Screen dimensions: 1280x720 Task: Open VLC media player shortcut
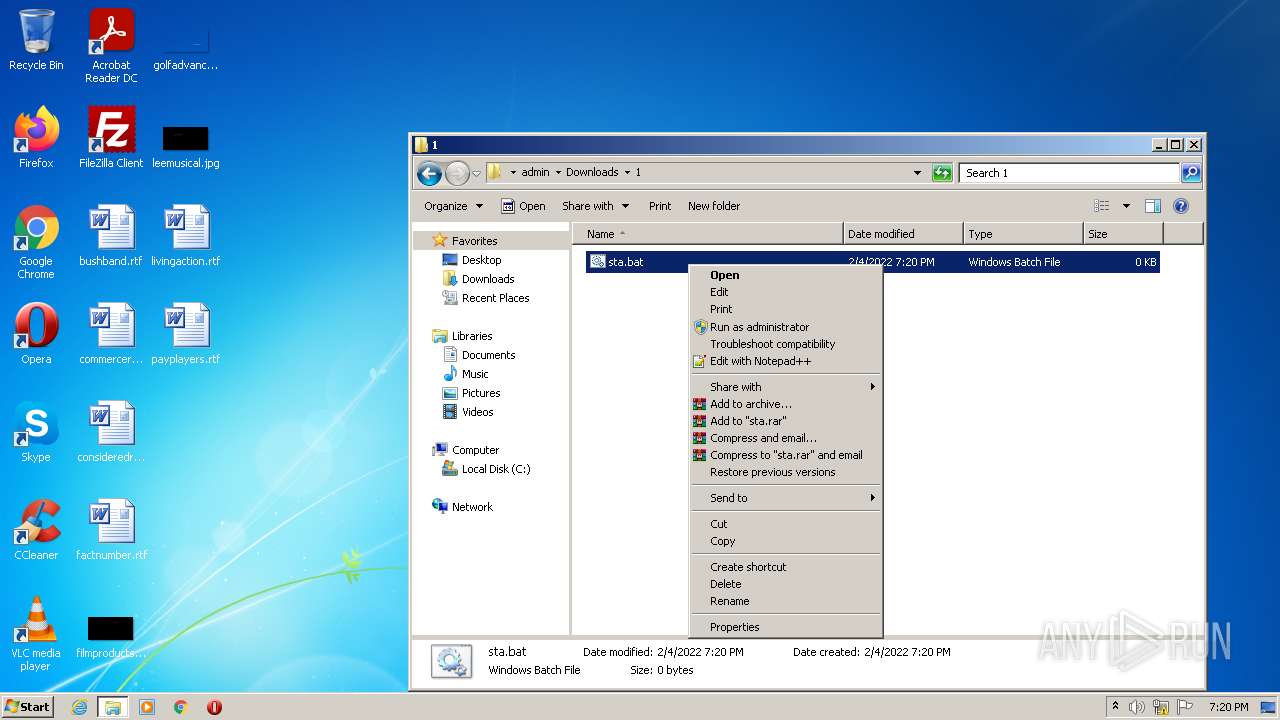(x=36, y=634)
